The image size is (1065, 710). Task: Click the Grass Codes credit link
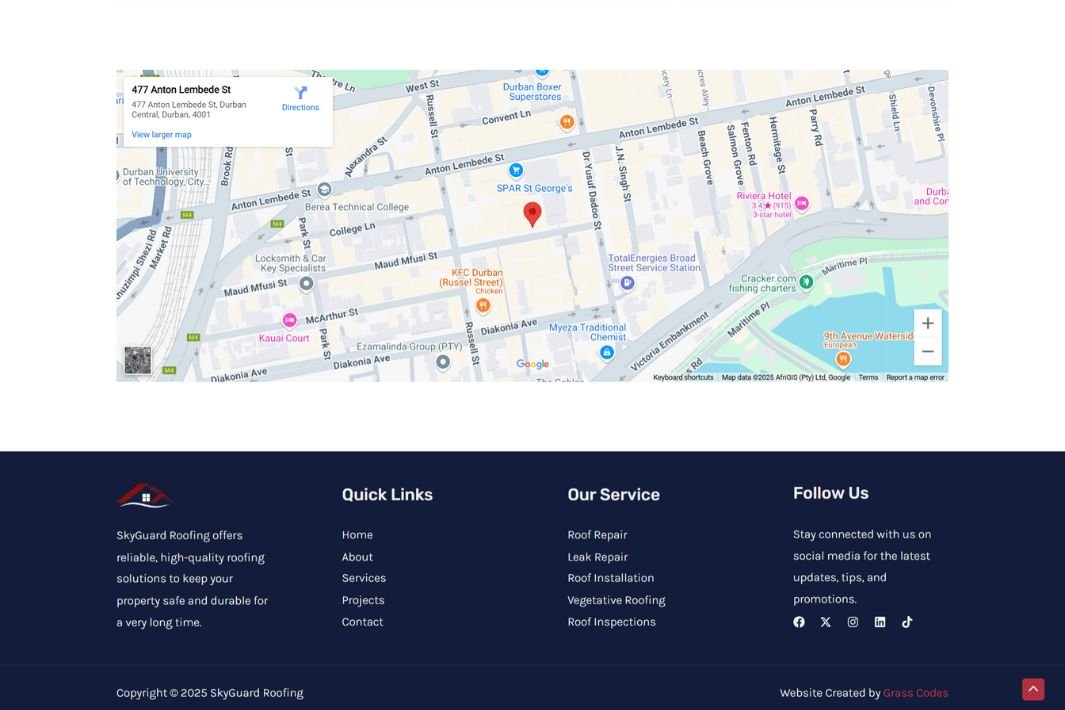tap(916, 693)
